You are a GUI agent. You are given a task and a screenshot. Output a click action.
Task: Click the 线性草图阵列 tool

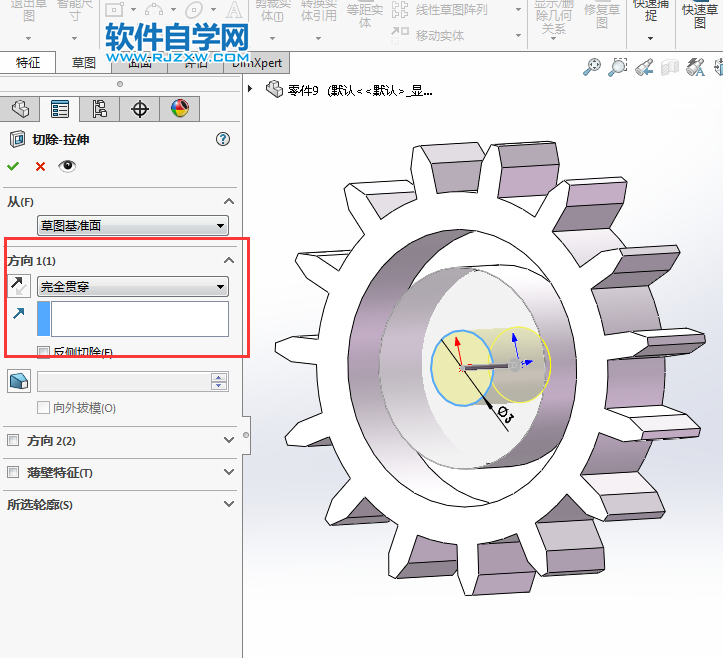439,9
